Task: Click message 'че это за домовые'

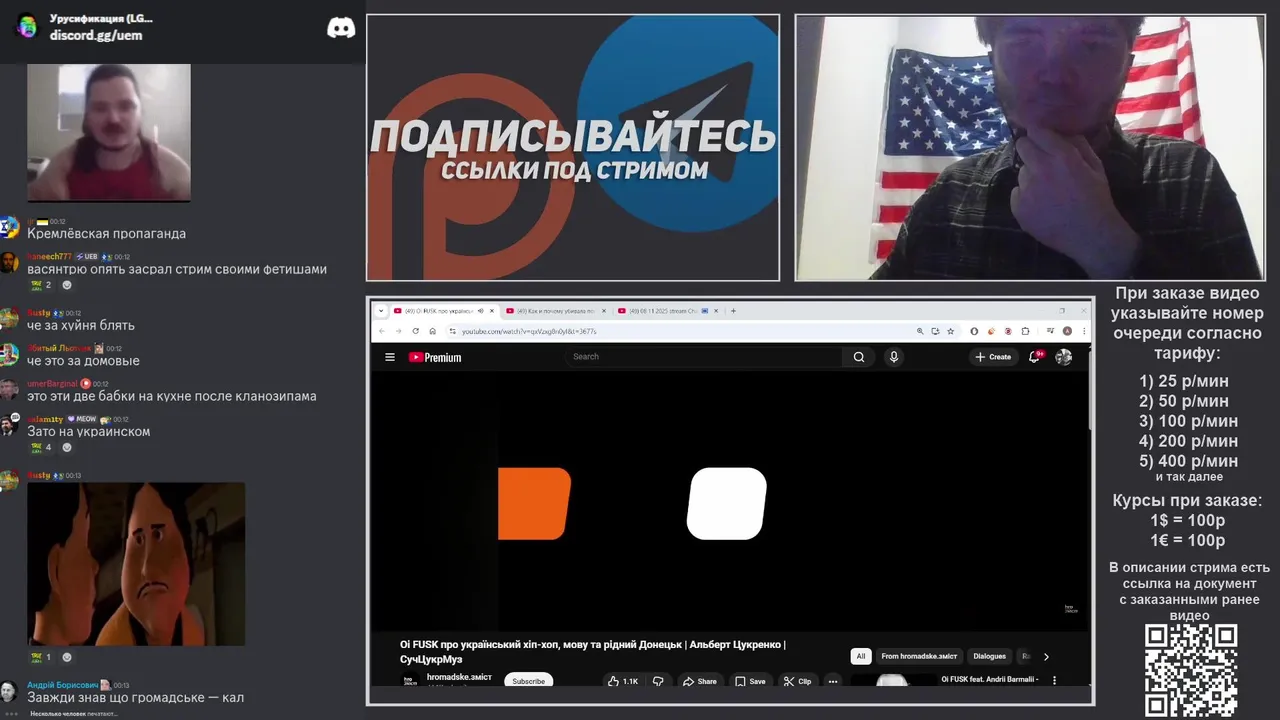Action: point(83,361)
